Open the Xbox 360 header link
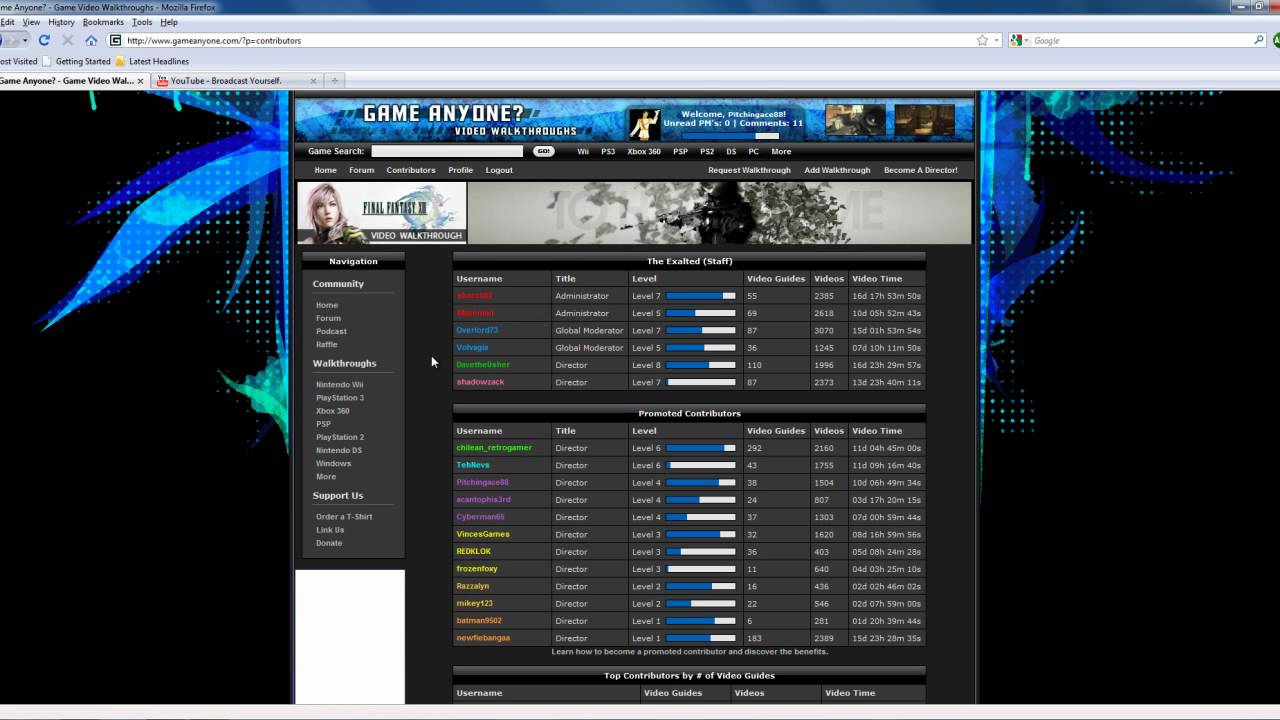The height and width of the screenshot is (720, 1280). coord(644,152)
